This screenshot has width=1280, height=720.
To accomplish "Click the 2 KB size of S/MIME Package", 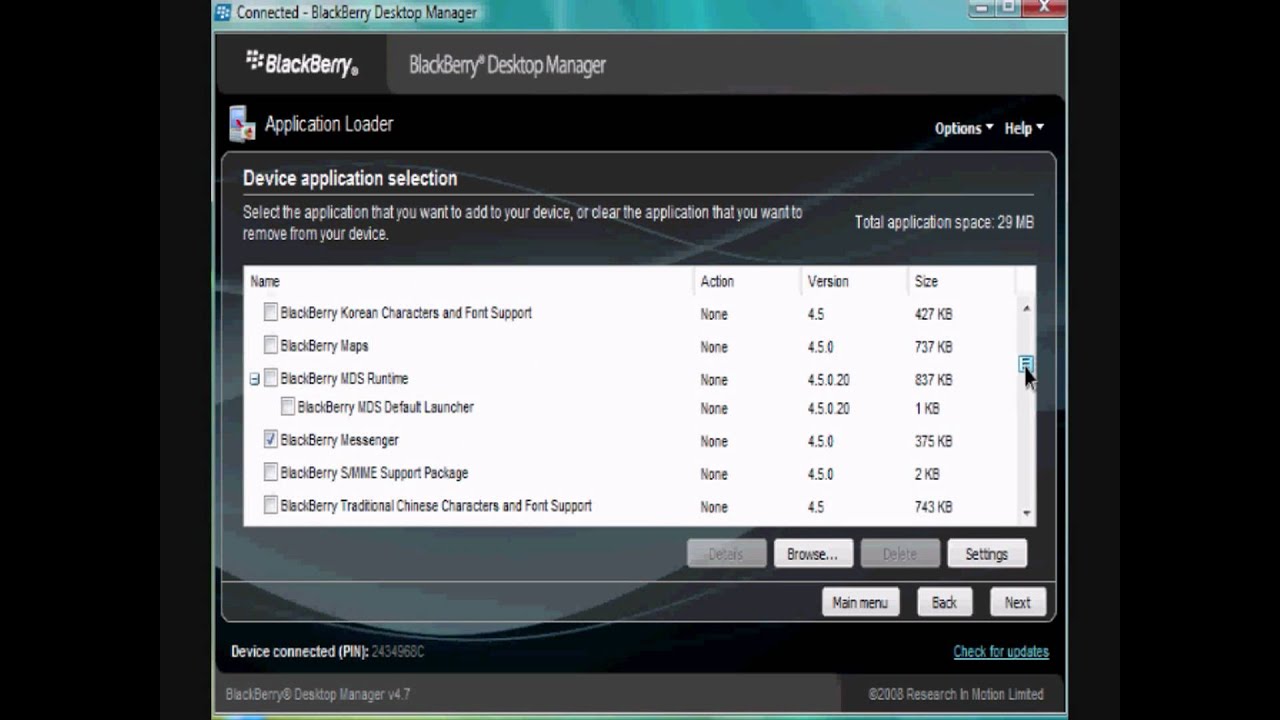I will pyautogui.click(x=927, y=474).
